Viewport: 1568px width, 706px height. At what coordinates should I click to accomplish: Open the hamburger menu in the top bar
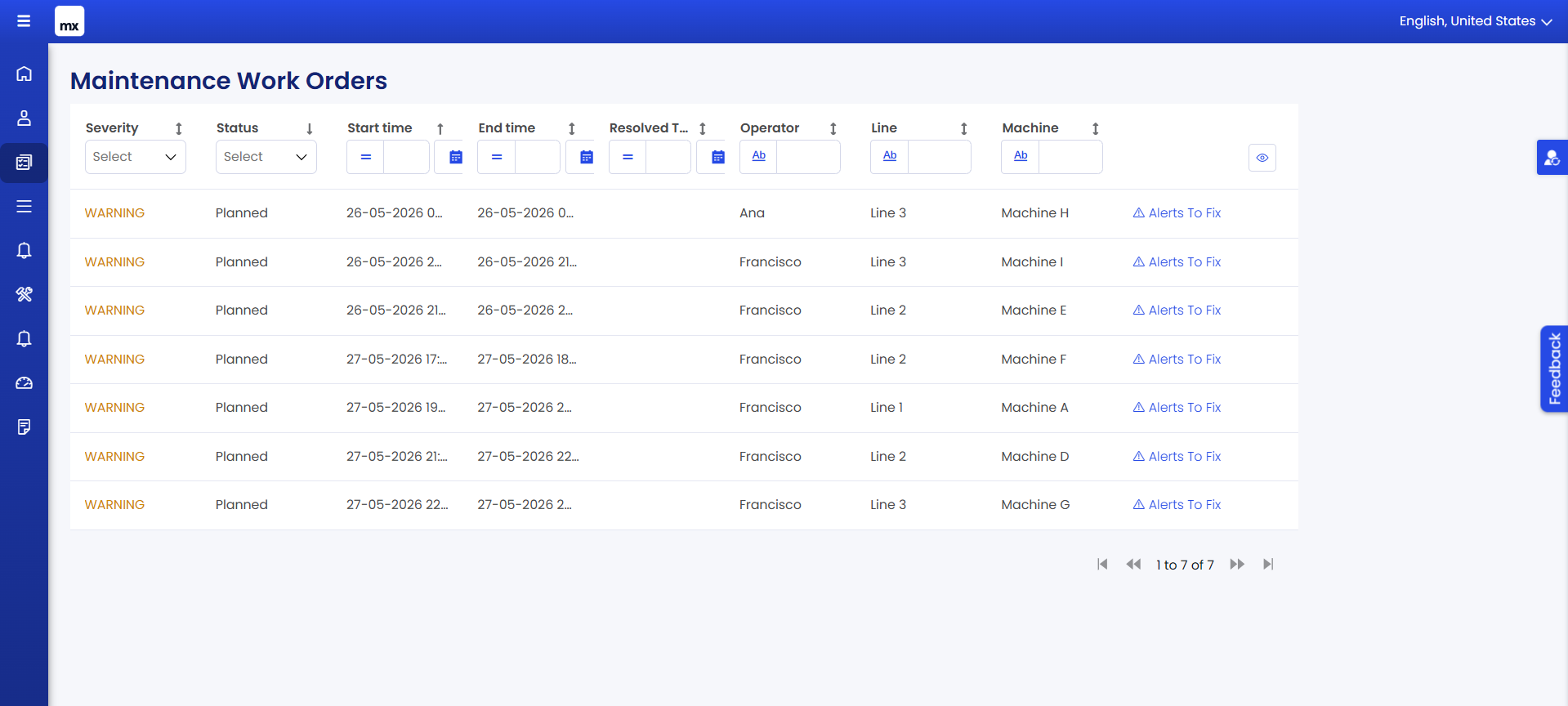[x=24, y=21]
